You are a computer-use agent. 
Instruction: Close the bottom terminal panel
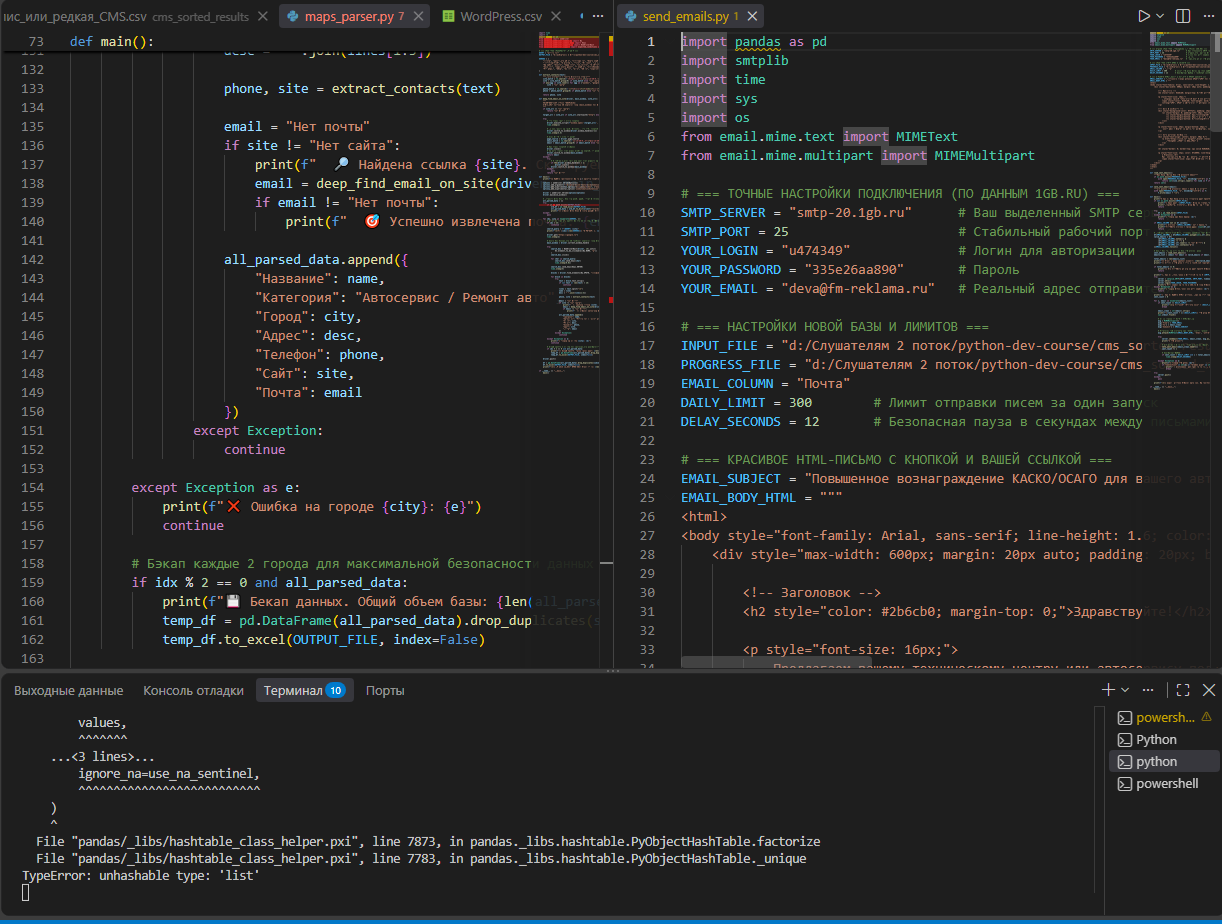pos(1208,690)
